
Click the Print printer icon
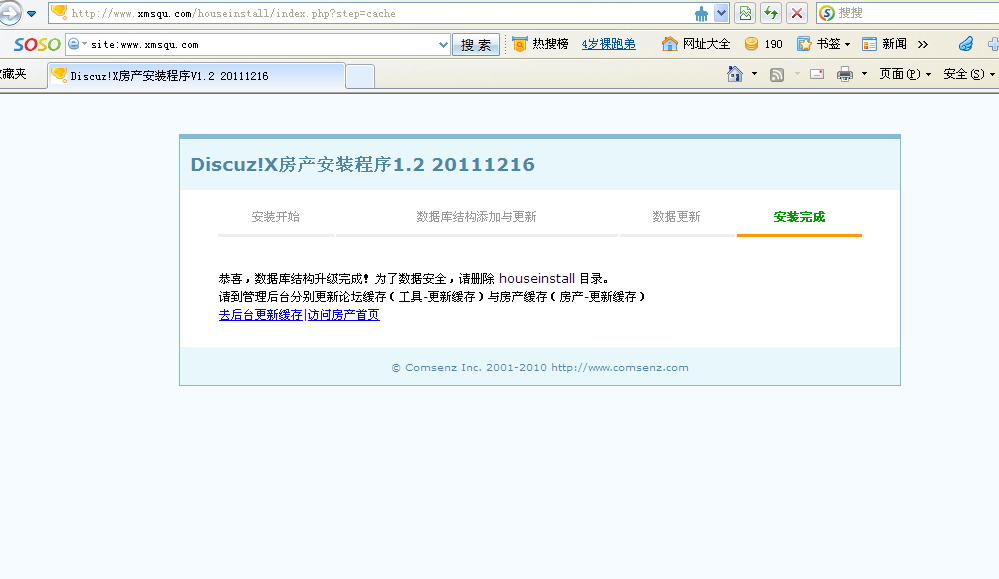[x=845, y=75]
